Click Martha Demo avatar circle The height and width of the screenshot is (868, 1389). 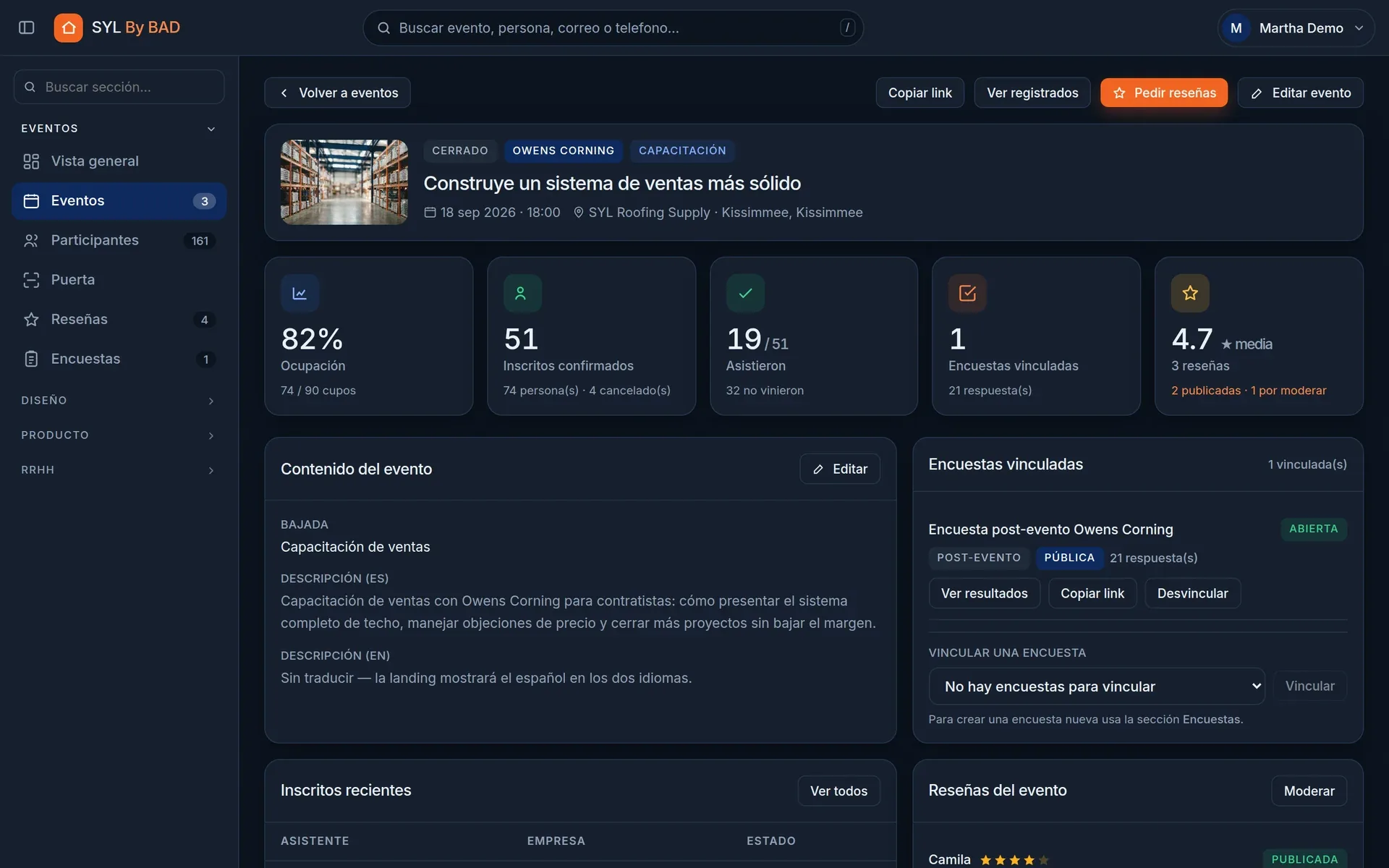1236,28
